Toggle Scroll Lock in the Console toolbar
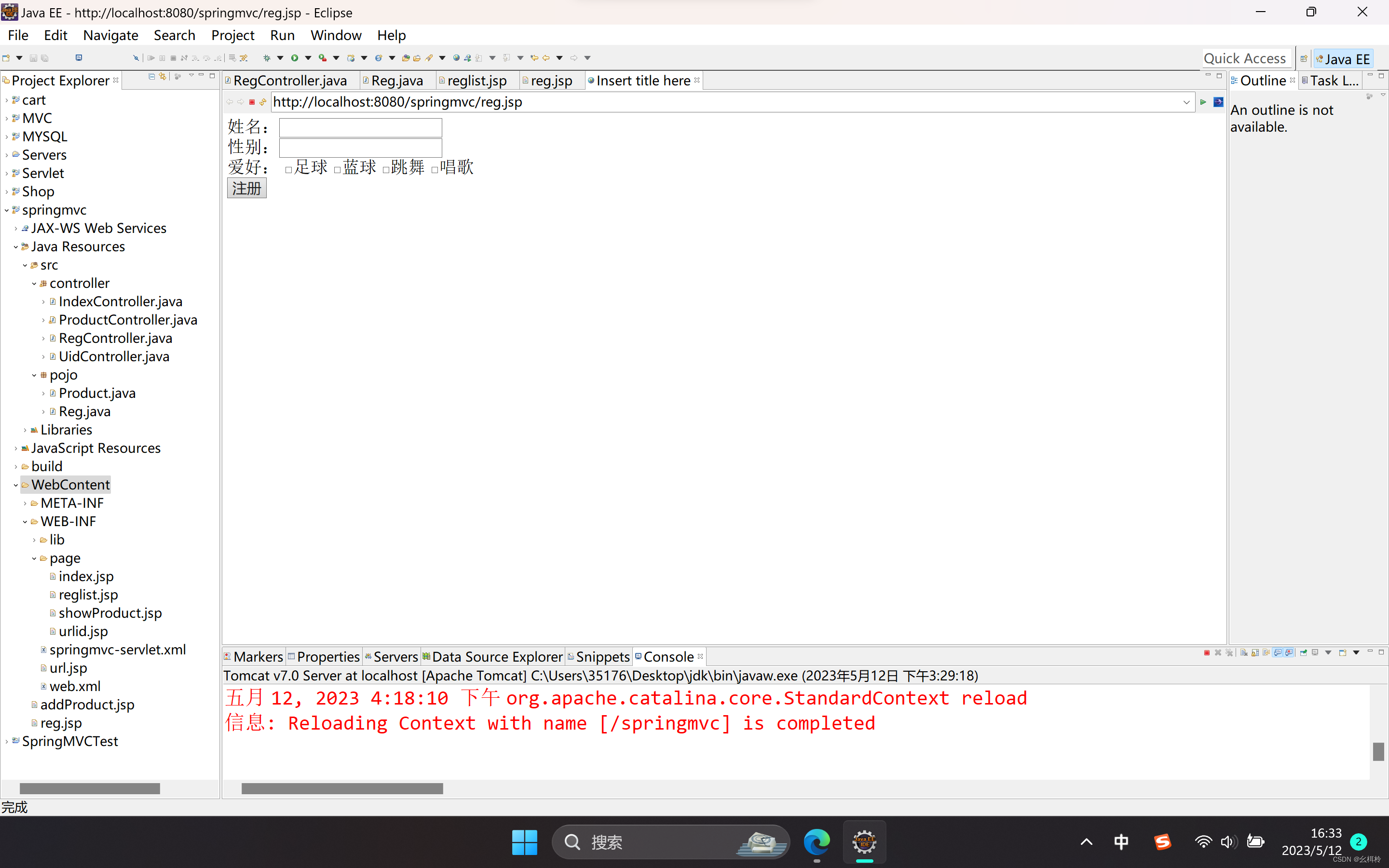 [x=1255, y=653]
